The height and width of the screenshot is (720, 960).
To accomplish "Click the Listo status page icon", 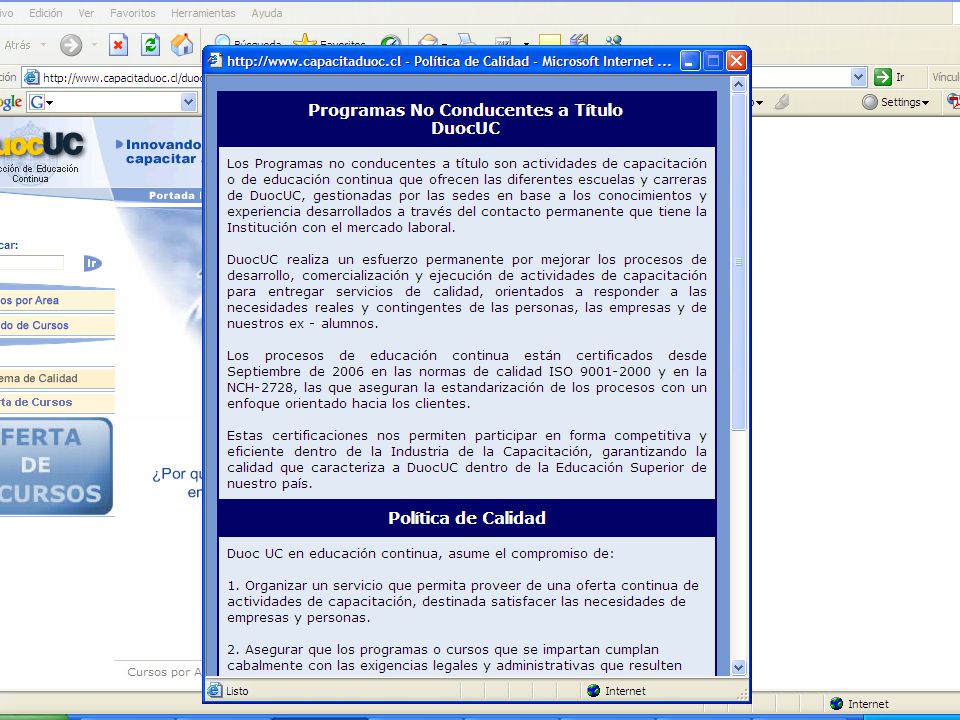I will pyautogui.click(x=215, y=691).
